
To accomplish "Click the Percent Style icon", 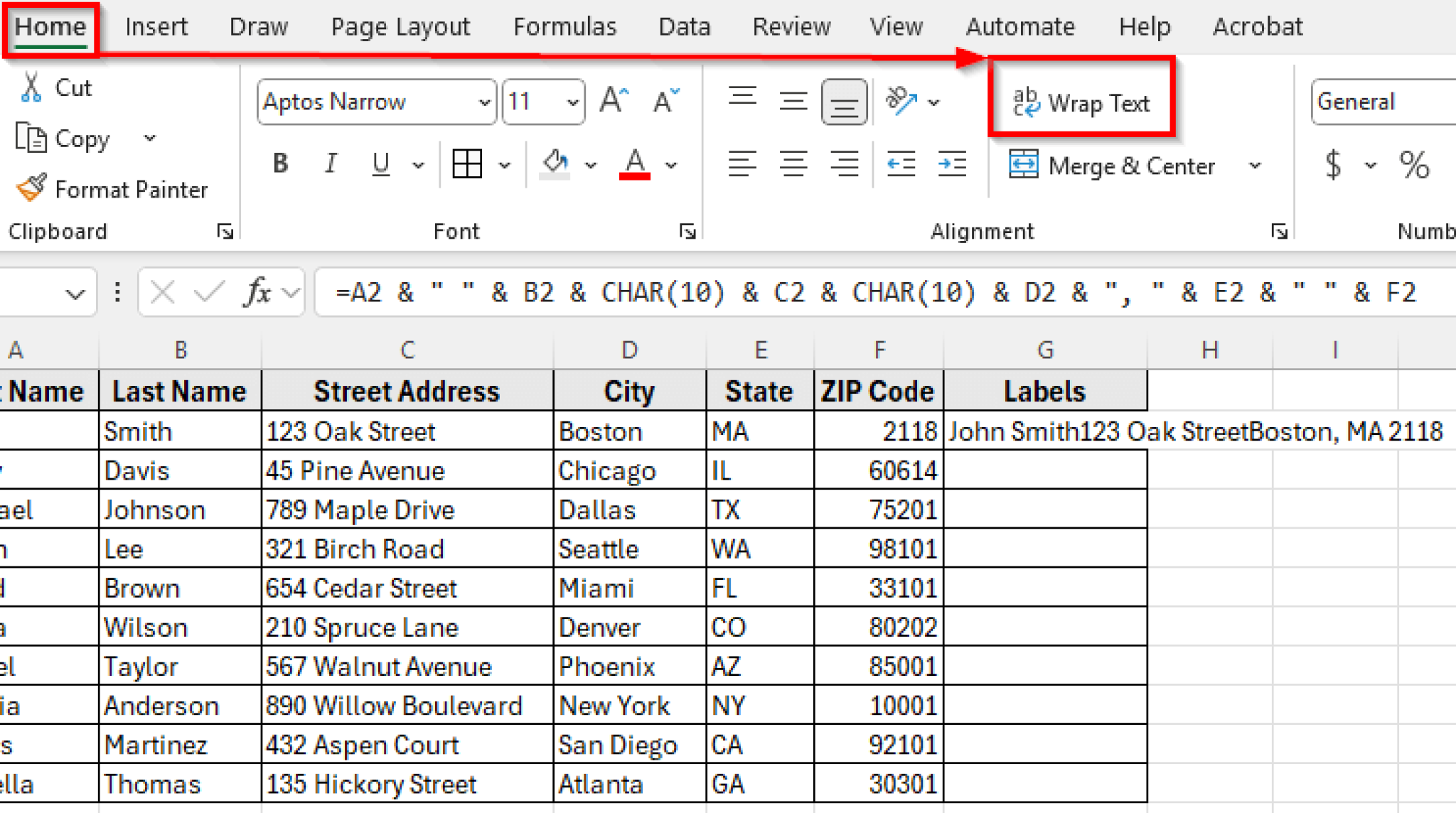I will pyautogui.click(x=1415, y=165).
